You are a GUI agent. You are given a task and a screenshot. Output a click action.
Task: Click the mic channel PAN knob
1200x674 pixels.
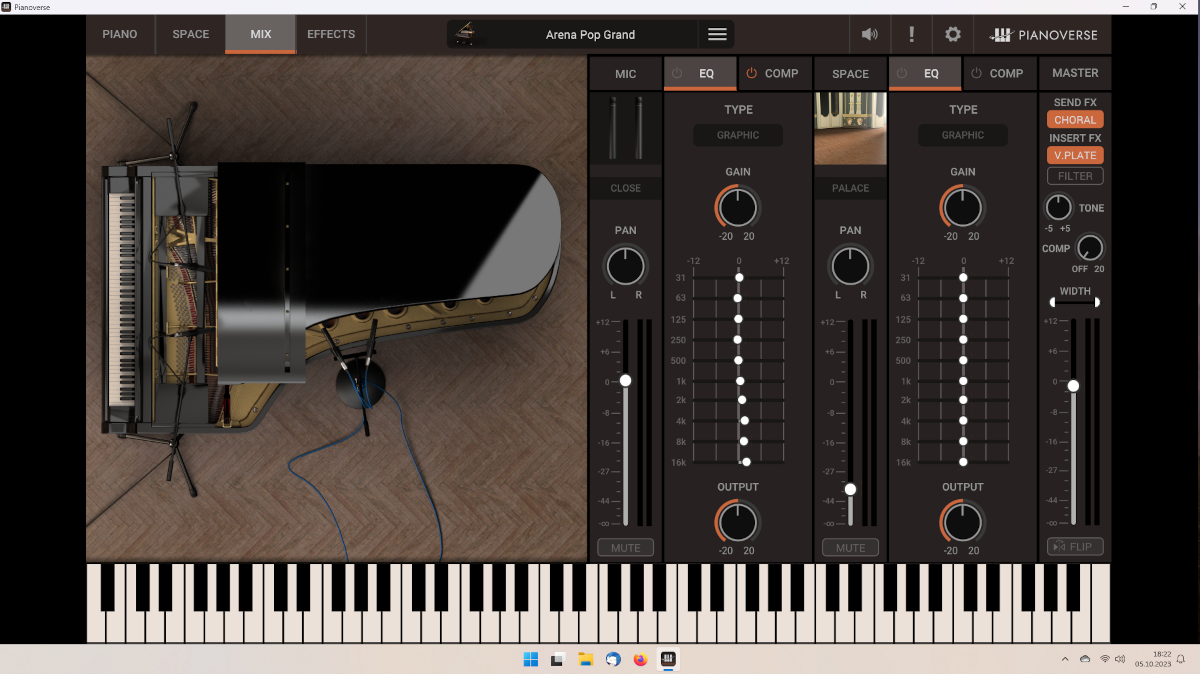626,266
